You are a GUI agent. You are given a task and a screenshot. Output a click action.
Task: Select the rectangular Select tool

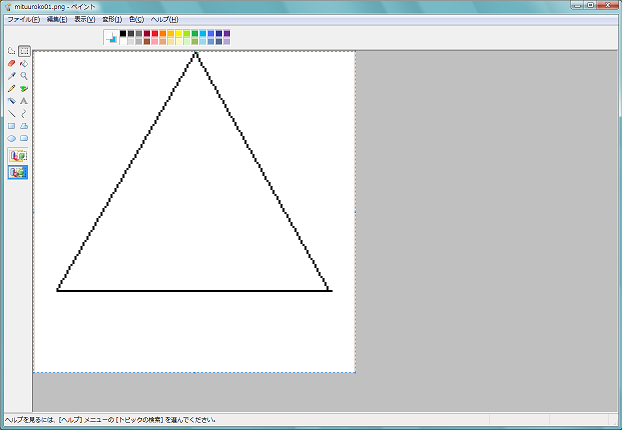coord(24,51)
